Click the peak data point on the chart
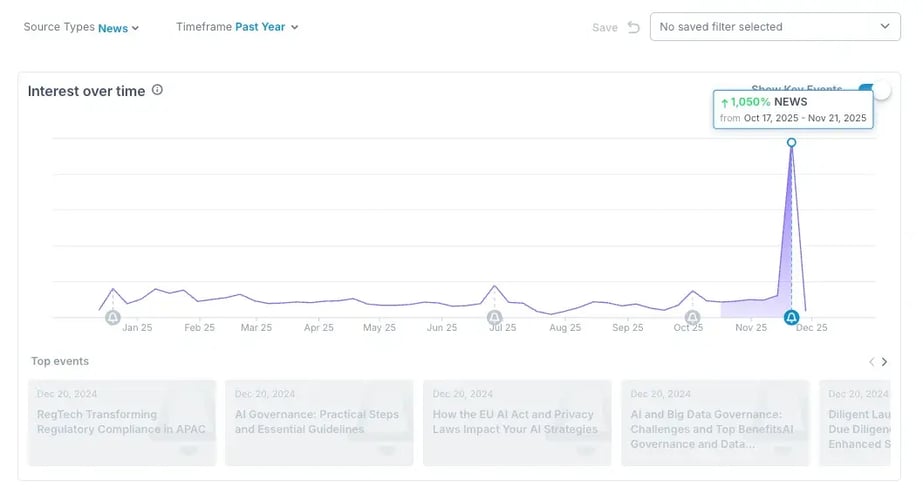The image size is (923, 495). (x=791, y=143)
